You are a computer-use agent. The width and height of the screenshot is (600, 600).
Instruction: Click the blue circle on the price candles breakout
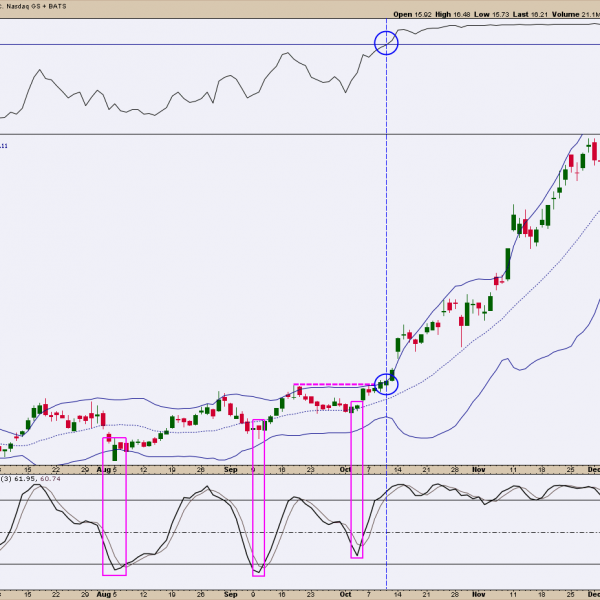(386, 383)
